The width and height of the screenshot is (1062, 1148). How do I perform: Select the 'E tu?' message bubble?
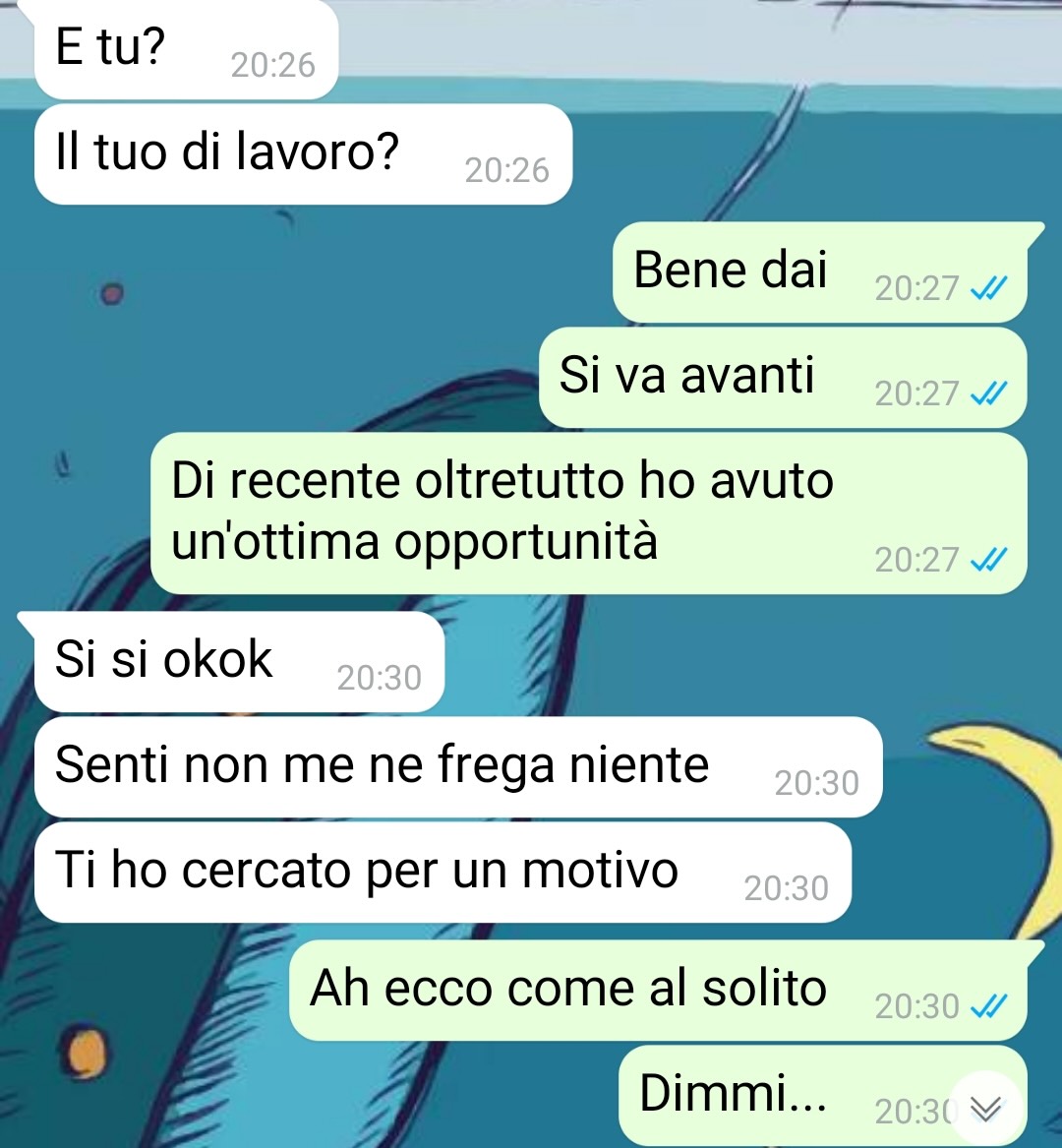click(x=186, y=49)
